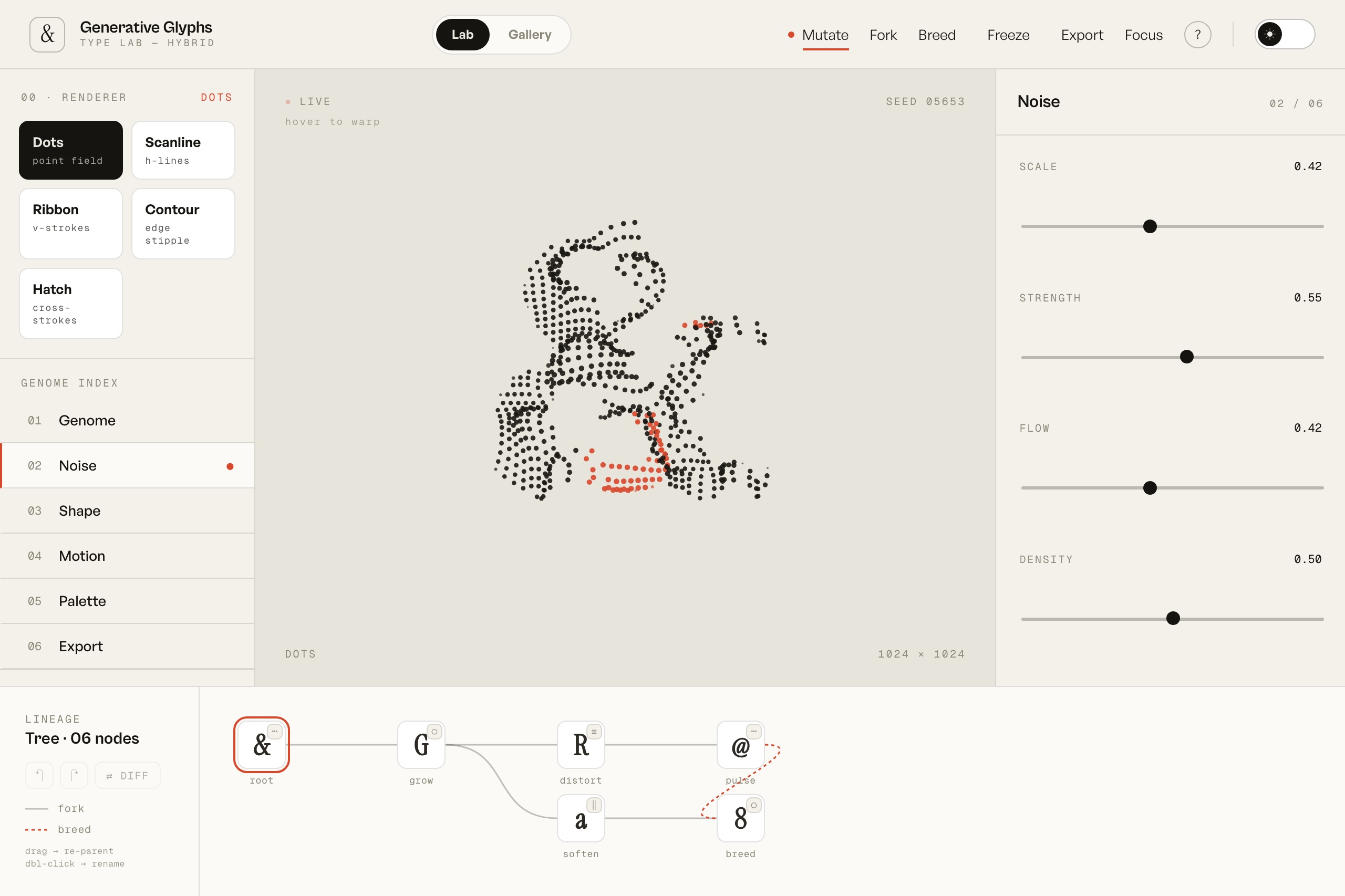This screenshot has height=896, width=1345.
Task: Select the soften a lineage node
Action: click(581, 818)
